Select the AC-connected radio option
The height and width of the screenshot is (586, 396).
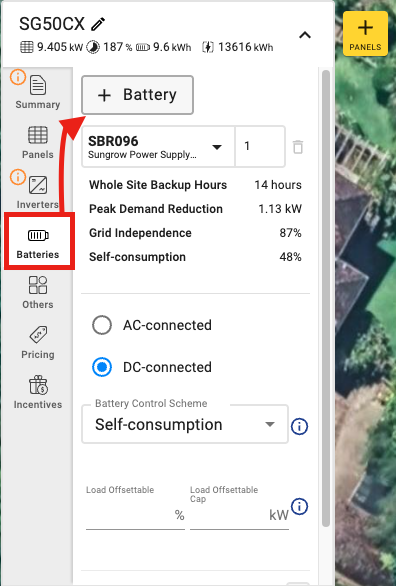point(102,325)
